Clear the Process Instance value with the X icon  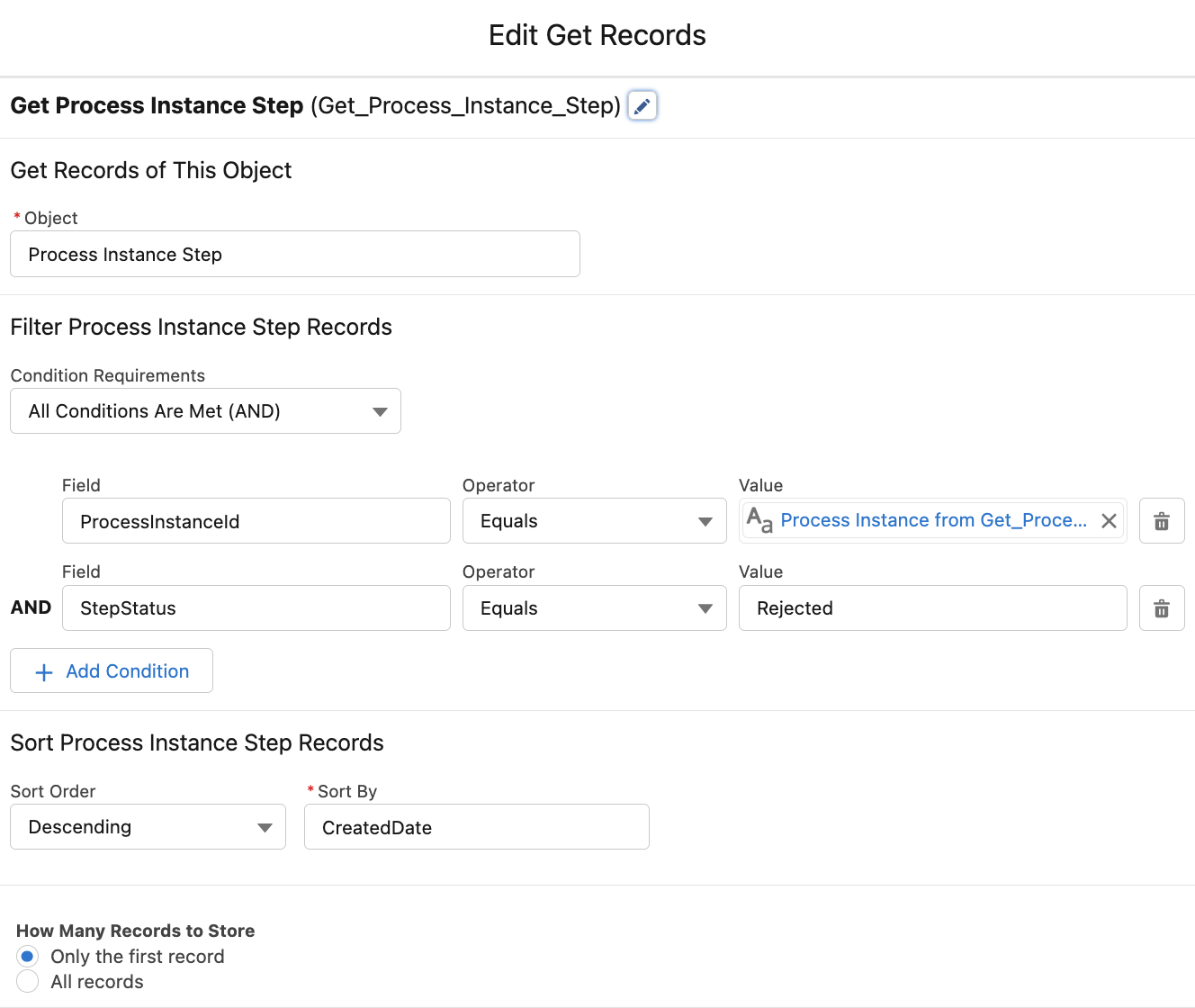click(1109, 520)
